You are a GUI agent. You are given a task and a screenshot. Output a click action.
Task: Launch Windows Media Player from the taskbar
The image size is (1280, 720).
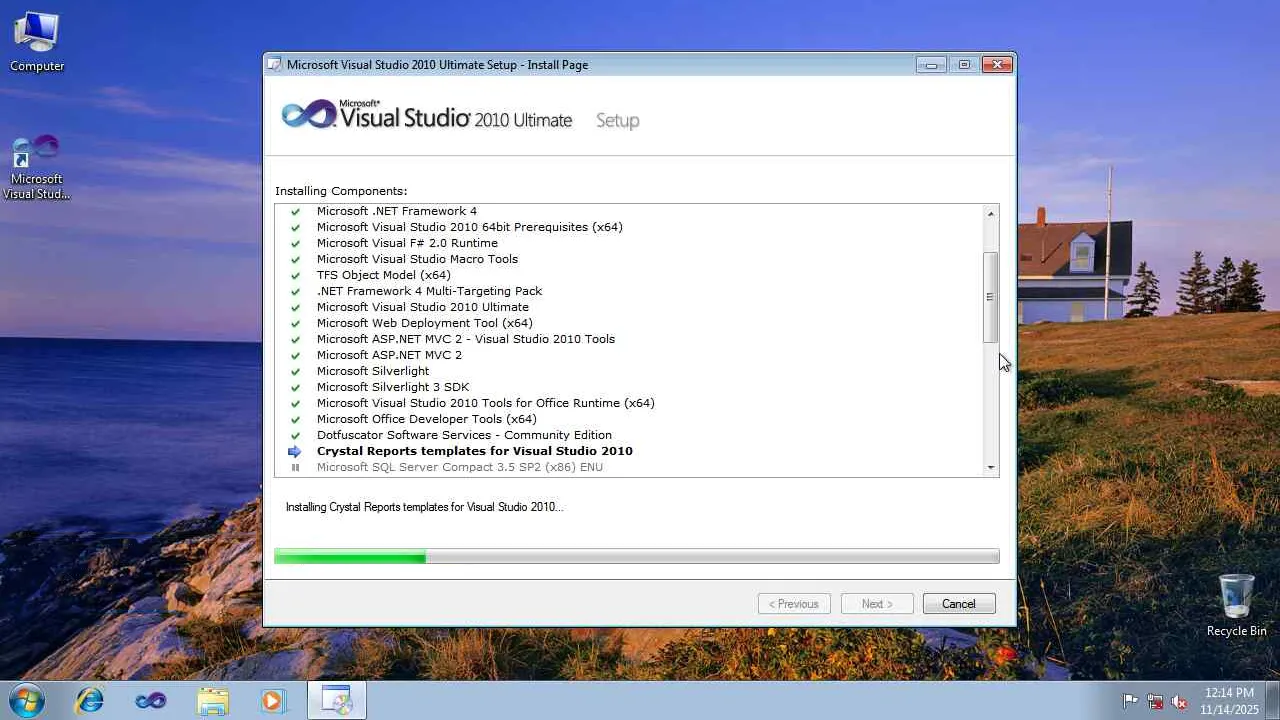pyautogui.click(x=273, y=700)
